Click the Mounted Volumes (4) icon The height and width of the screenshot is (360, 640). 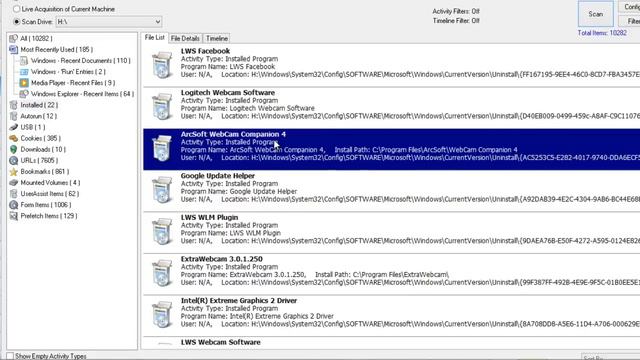click(x=13, y=182)
